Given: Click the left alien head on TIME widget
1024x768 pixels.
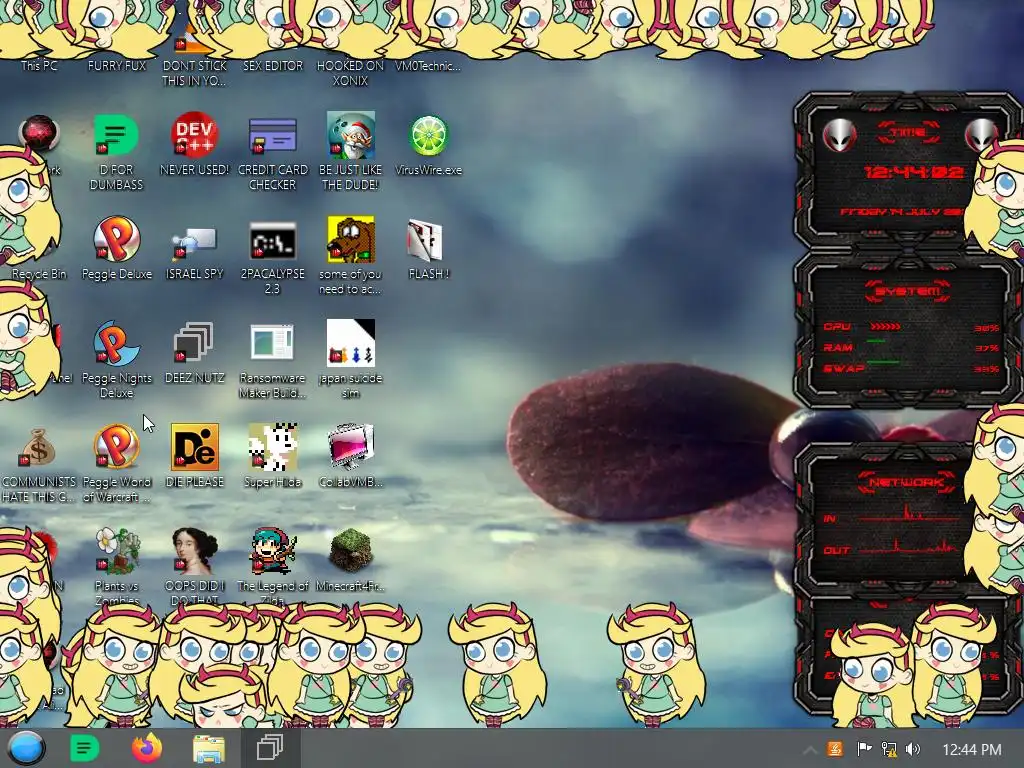Looking at the screenshot, I should tap(839, 135).
